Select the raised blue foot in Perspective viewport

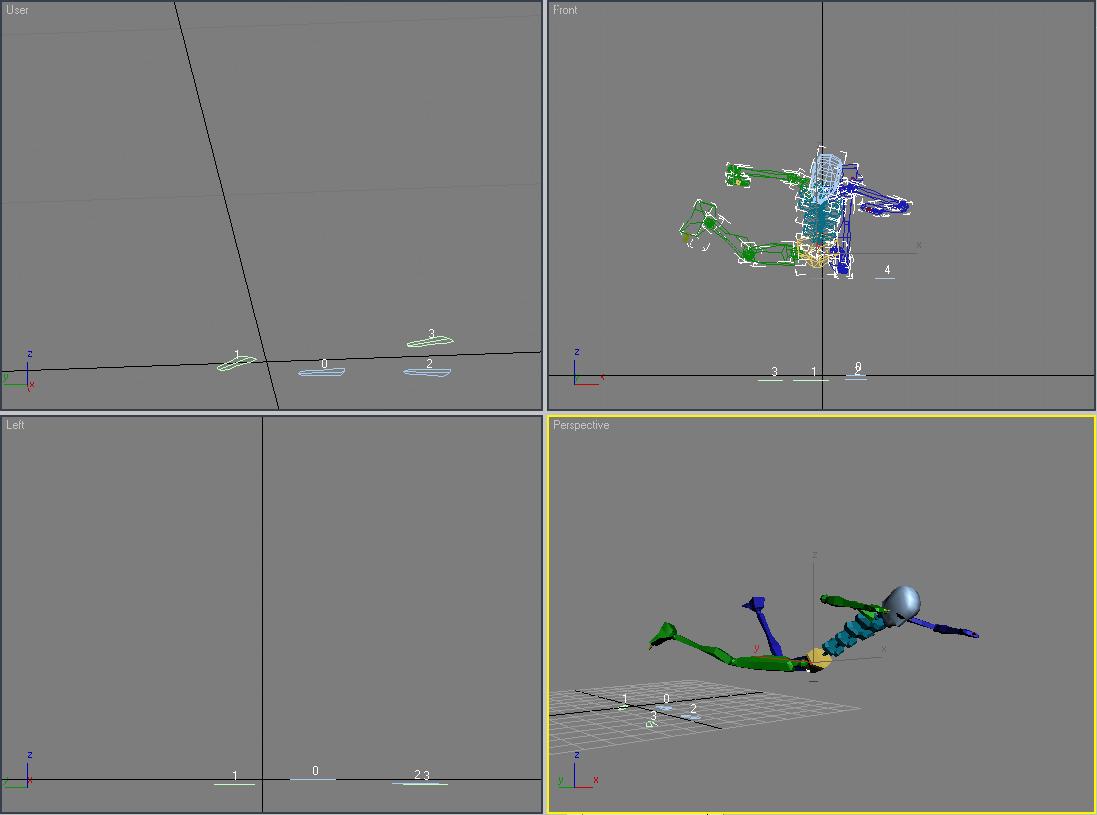tap(756, 604)
